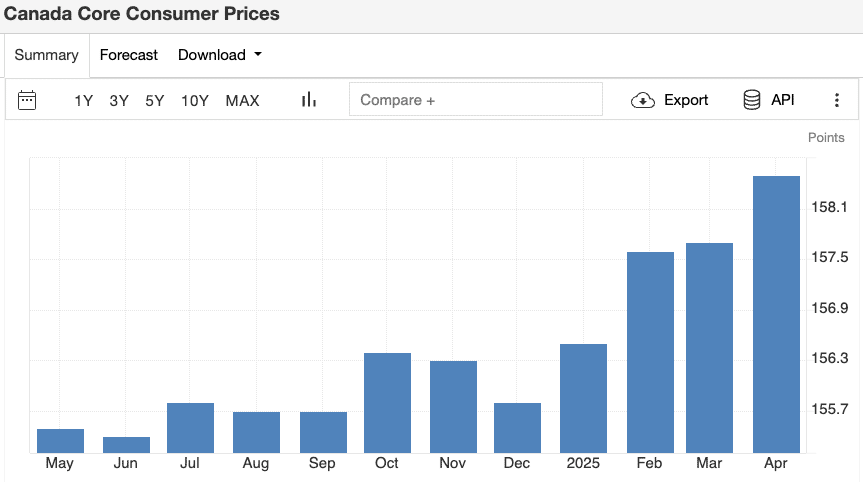
Task: Select the 10Y time range
Action: coord(195,101)
